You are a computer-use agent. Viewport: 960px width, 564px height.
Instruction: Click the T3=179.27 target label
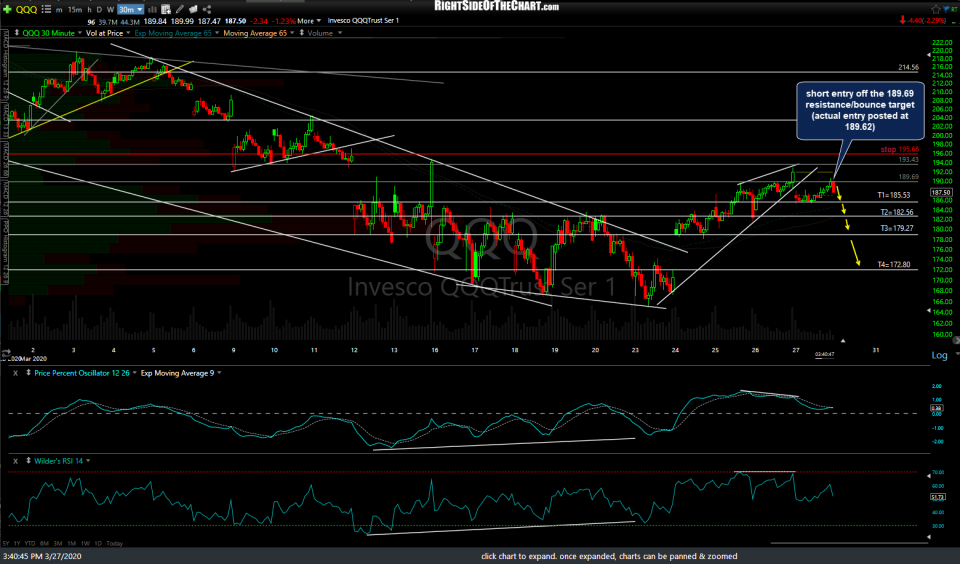897,228
